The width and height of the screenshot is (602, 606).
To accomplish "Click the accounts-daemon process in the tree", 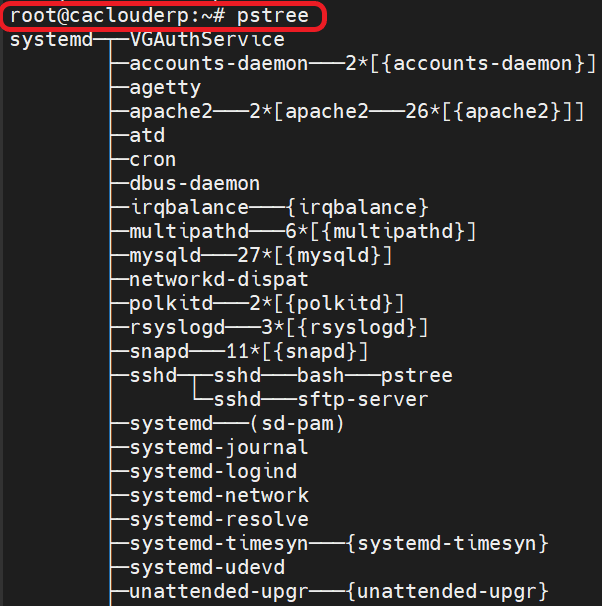I will tap(219, 63).
